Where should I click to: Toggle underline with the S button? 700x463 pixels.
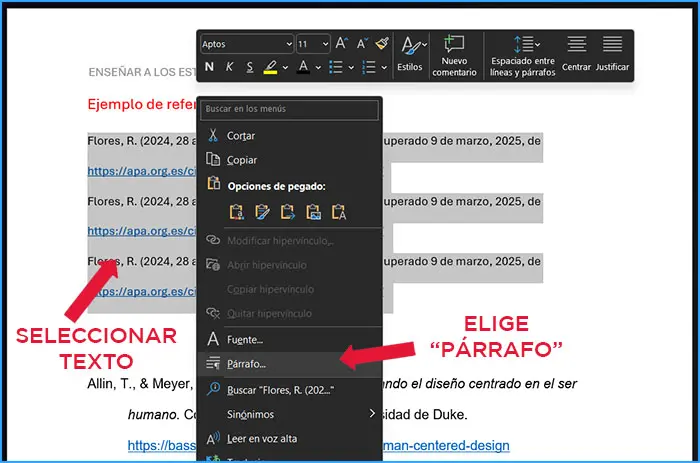(x=250, y=67)
